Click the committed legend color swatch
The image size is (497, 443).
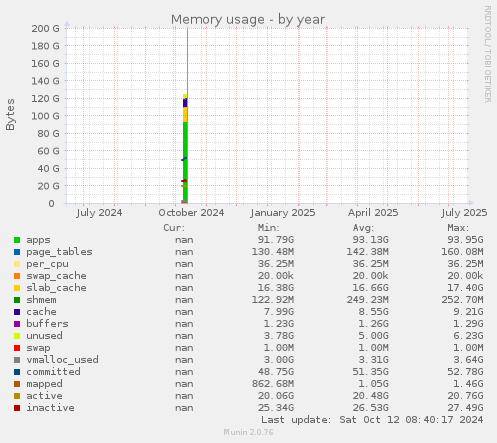[17, 372]
